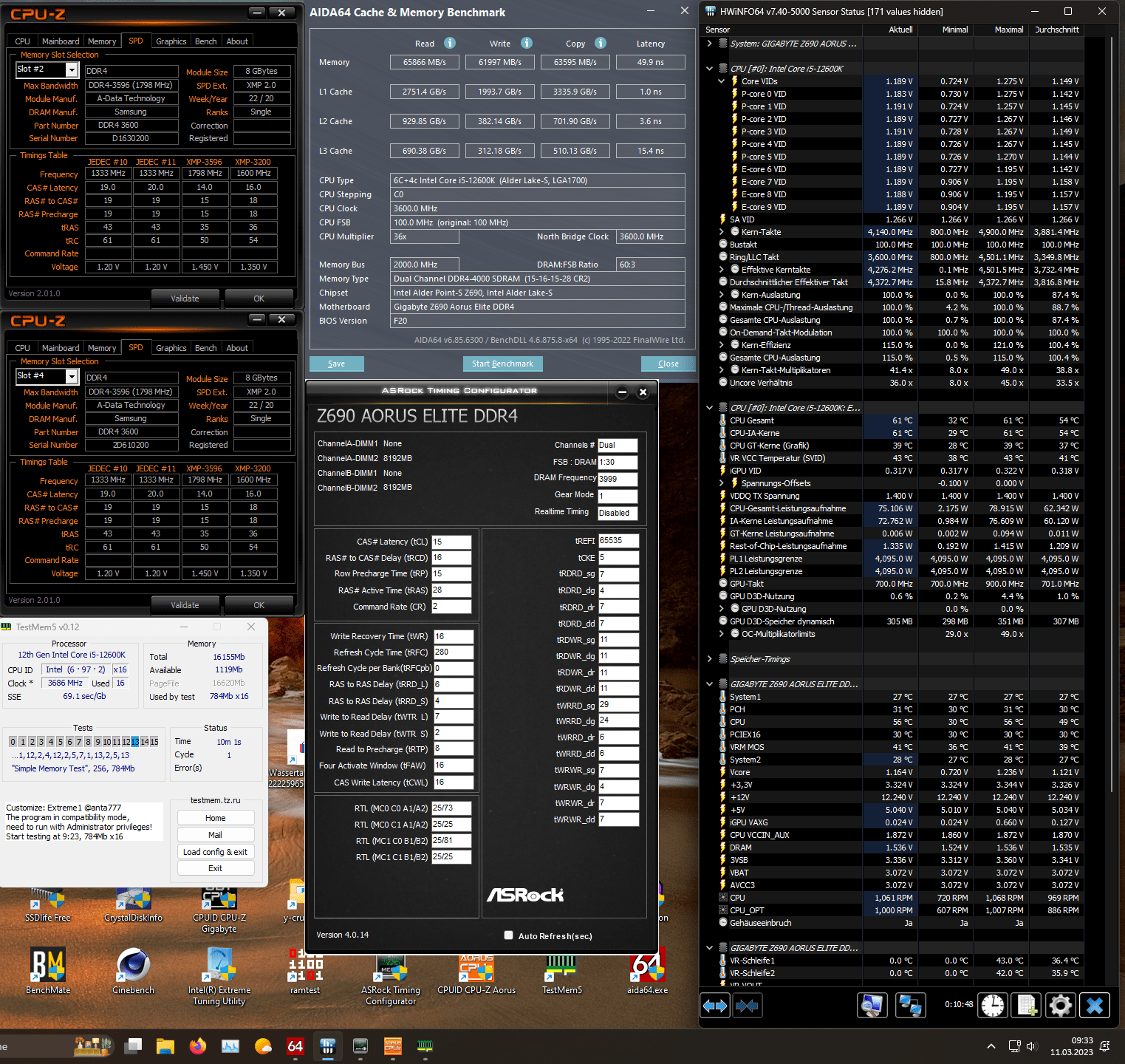Expand Spannungs-Offsets sensor row
The height and width of the screenshot is (1064, 1125).
point(722,483)
